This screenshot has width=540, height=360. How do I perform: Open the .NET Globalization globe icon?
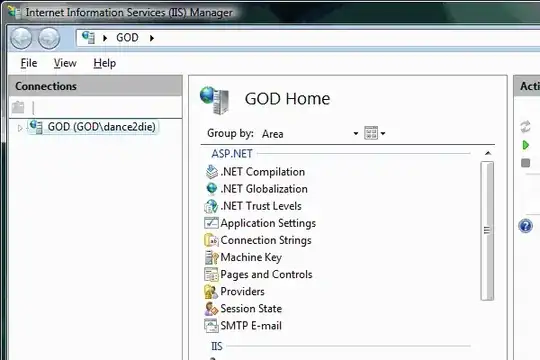[x=211, y=189]
